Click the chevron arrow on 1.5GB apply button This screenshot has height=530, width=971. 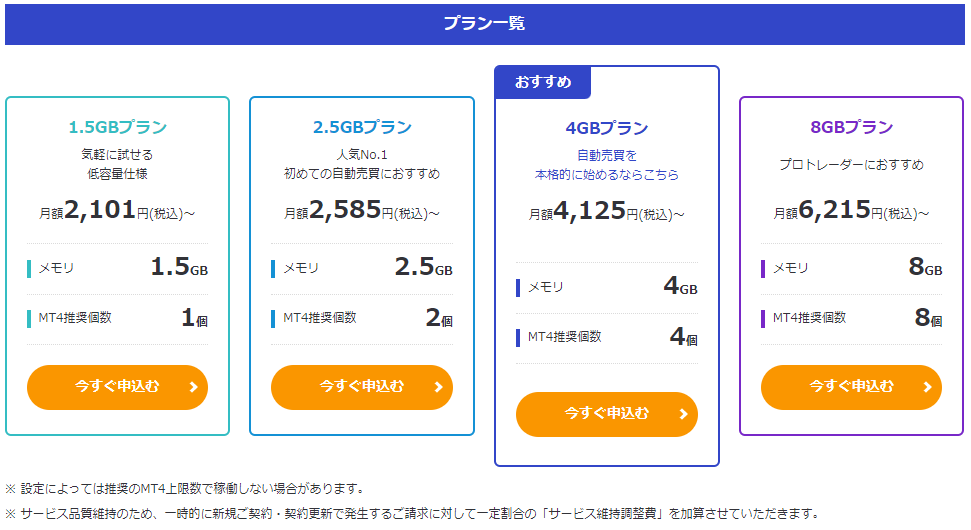[193, 387]
